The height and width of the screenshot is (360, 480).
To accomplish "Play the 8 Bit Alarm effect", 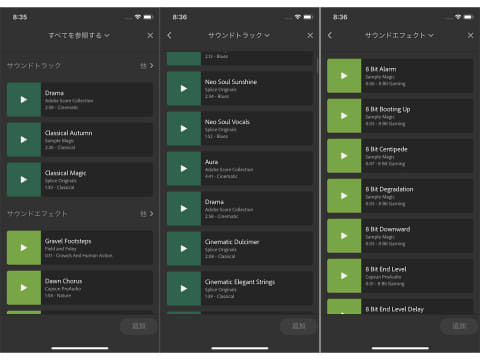I will pos(344,76).
